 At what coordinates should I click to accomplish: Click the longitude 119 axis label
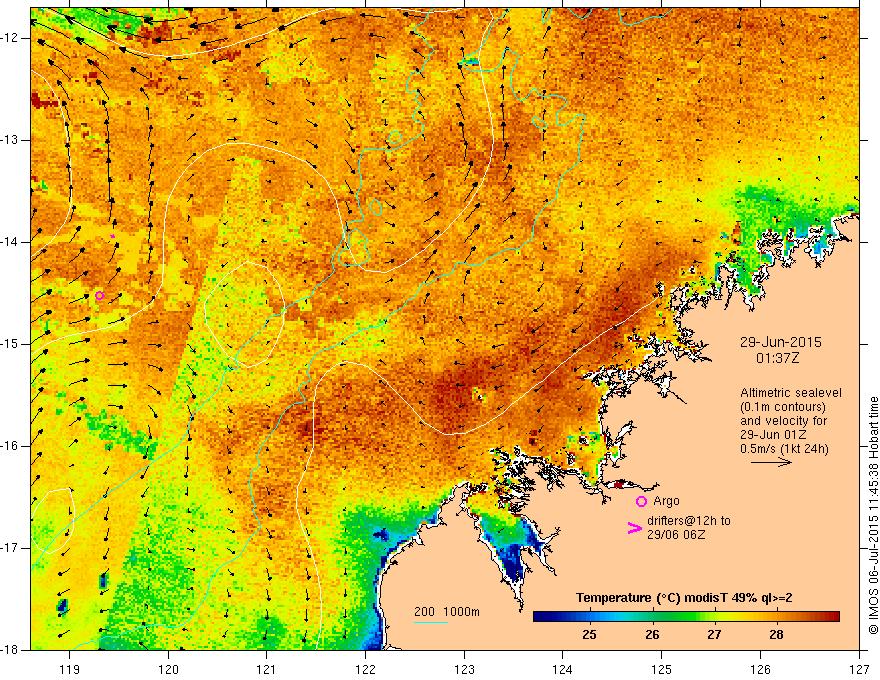point(70,669)
